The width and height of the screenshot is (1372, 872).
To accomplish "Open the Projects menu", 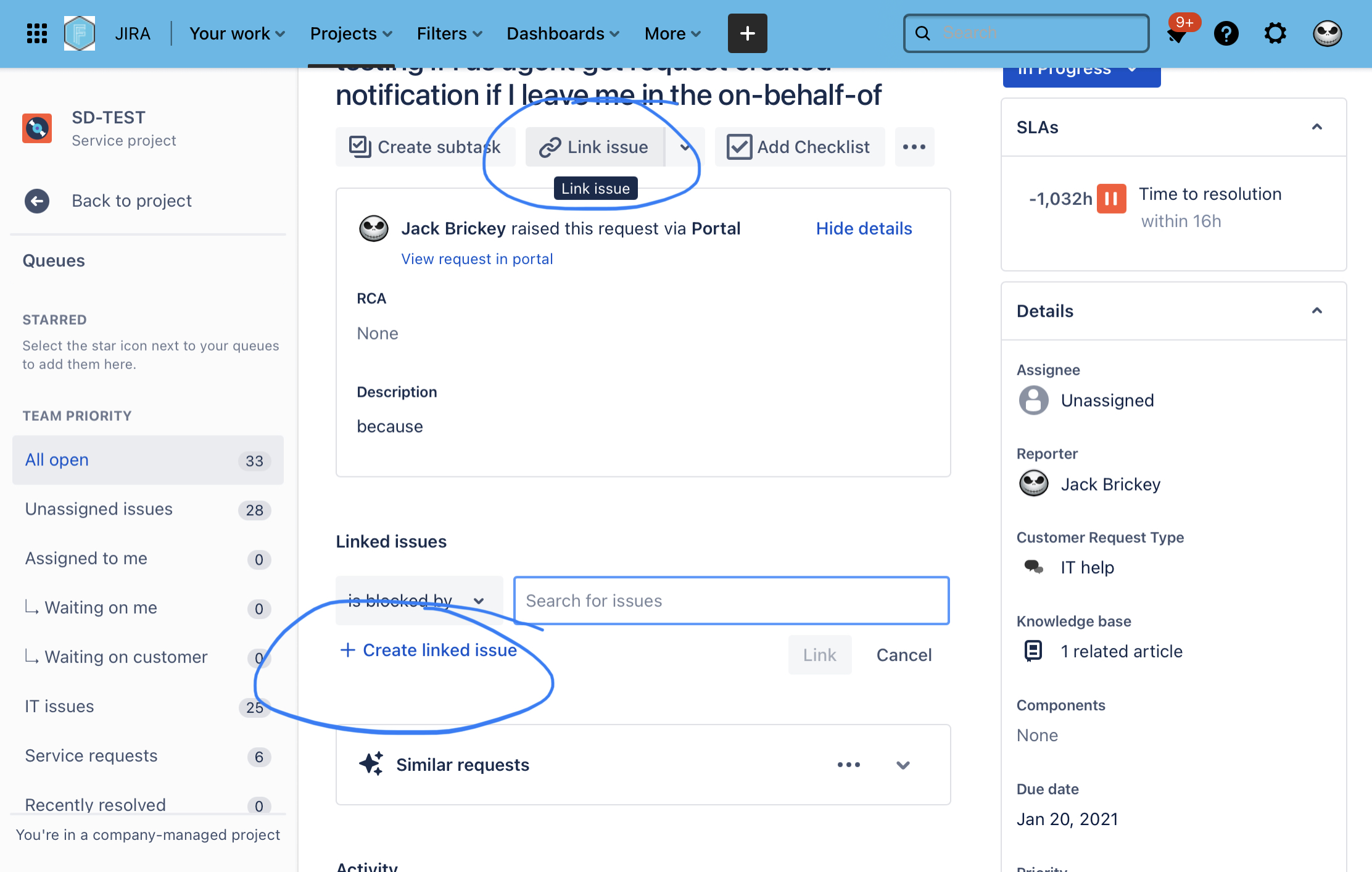I will pos(350,33).
